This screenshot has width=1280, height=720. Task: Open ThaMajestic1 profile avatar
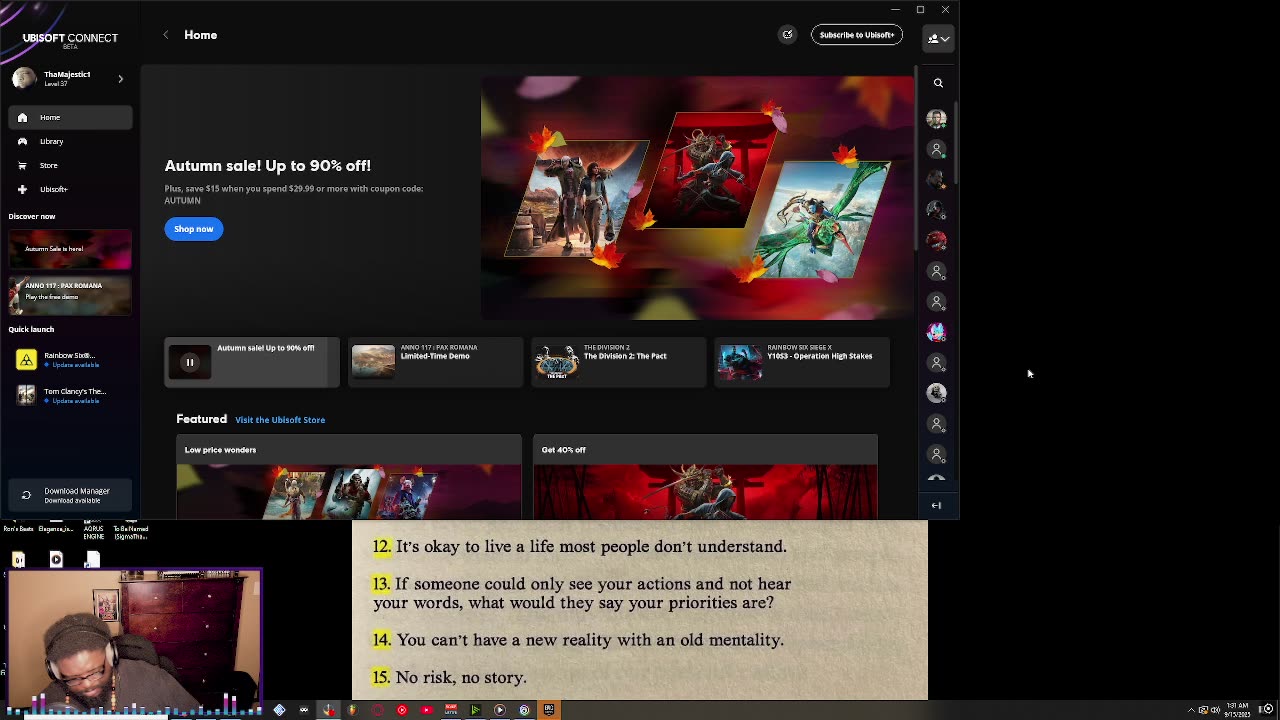pos(24,78)
